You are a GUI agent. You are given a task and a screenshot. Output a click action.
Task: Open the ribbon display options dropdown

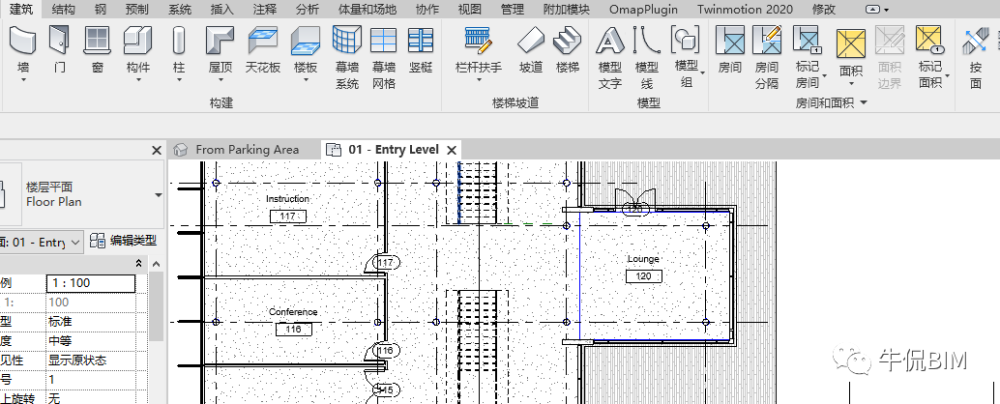[x=877, y=9]
